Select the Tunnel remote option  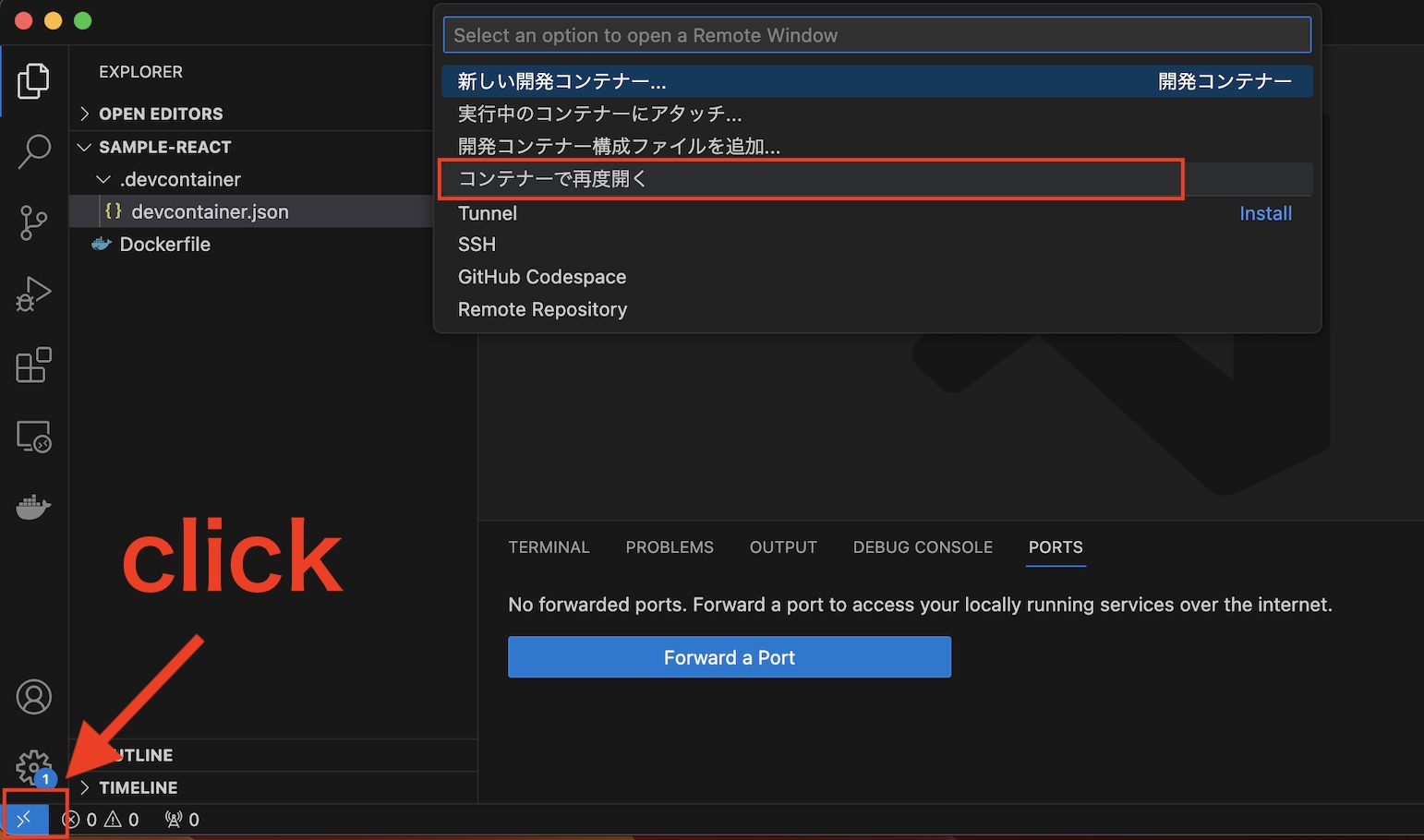pos(876,213)
